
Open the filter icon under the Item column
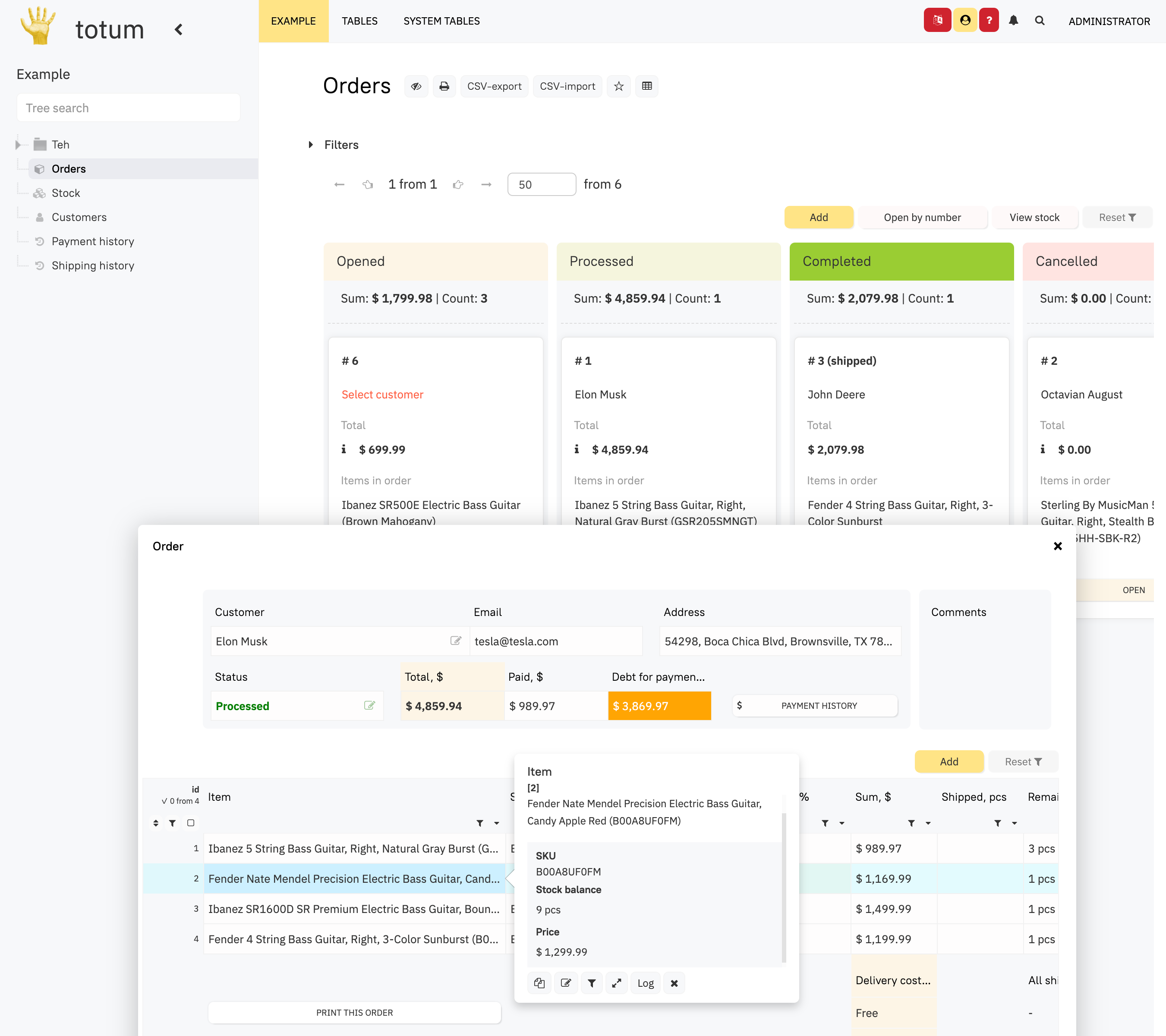click(x=481, y=823)
